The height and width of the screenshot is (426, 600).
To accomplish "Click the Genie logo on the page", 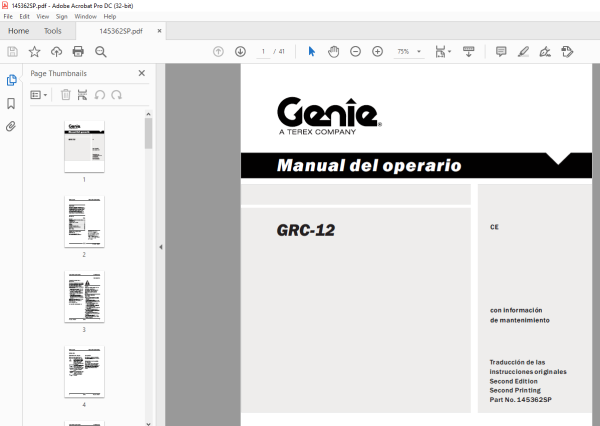I will click(x=329, y=116).
